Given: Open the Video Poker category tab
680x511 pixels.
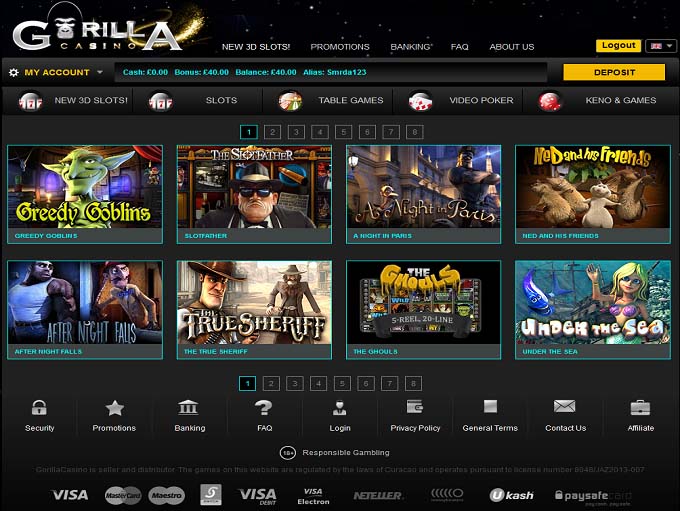Looking at the screenshot, I should [x=461, y=101].
